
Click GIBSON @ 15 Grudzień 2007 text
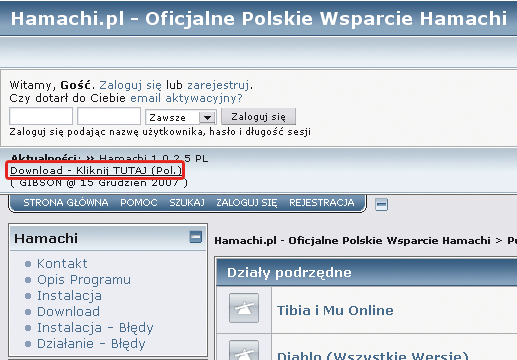tap(99, 183)
